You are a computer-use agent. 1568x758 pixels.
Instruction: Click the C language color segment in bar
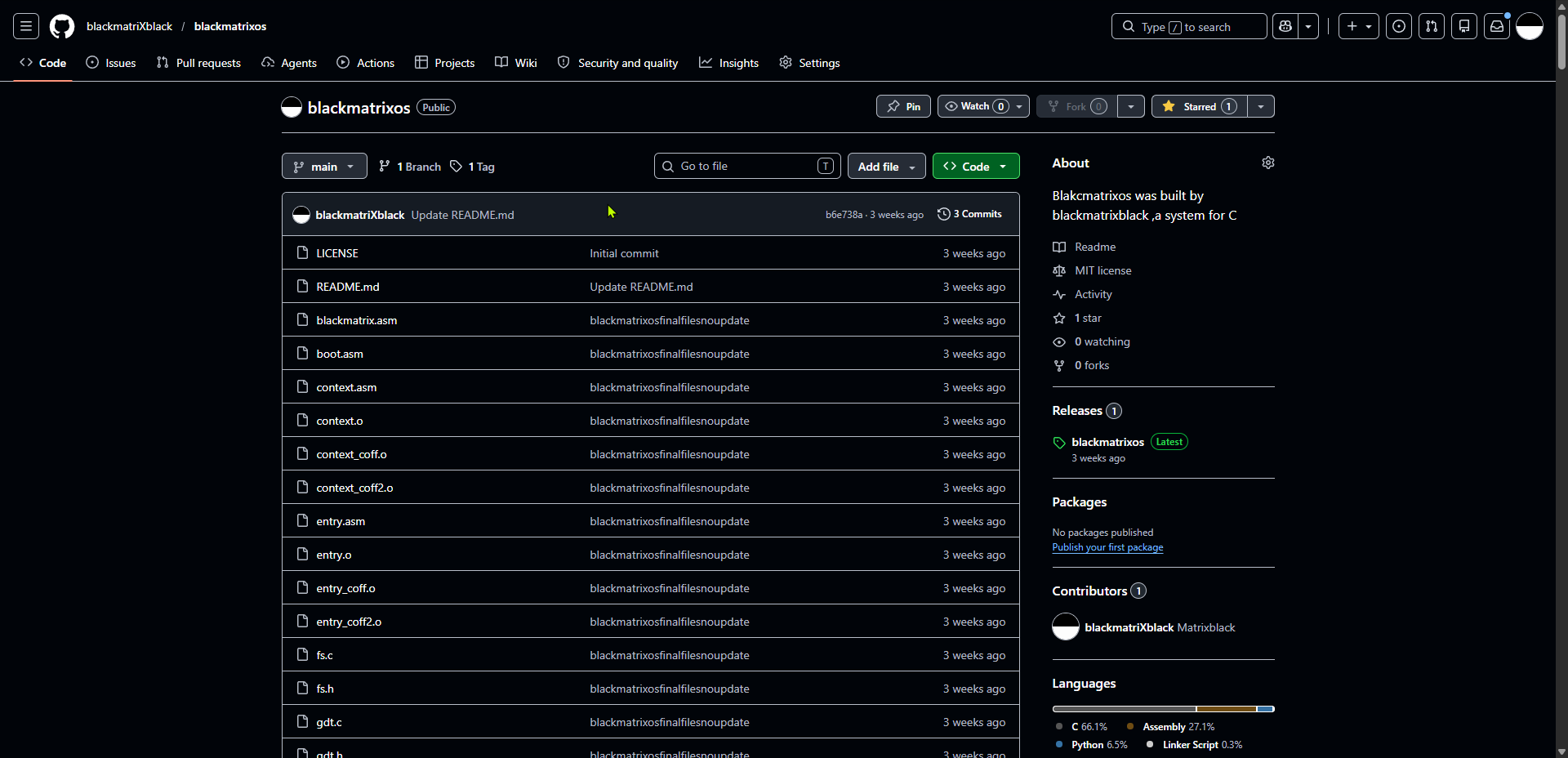(1124, 709)
